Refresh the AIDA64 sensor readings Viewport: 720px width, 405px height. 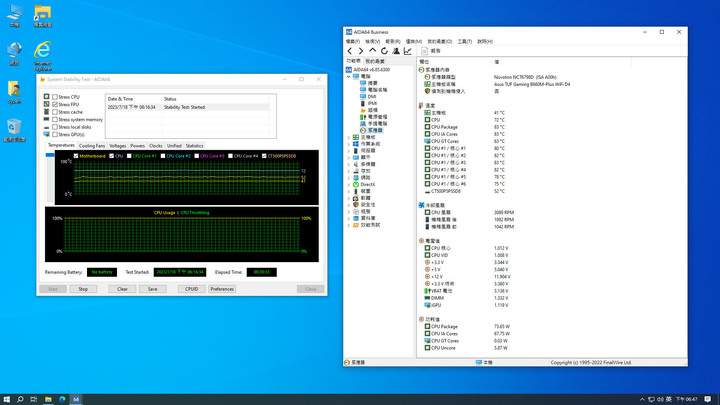(x=384, y=51)
